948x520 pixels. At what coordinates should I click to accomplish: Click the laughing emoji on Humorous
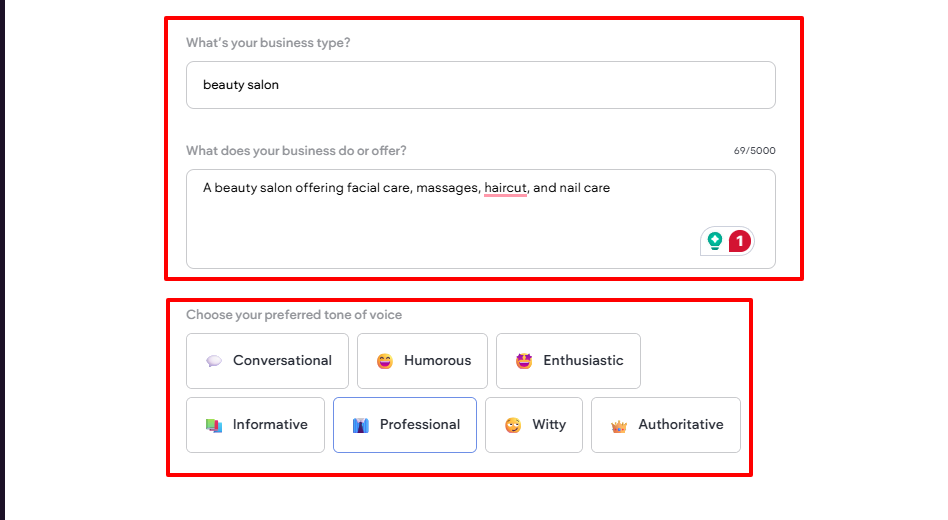coord(385,361)
